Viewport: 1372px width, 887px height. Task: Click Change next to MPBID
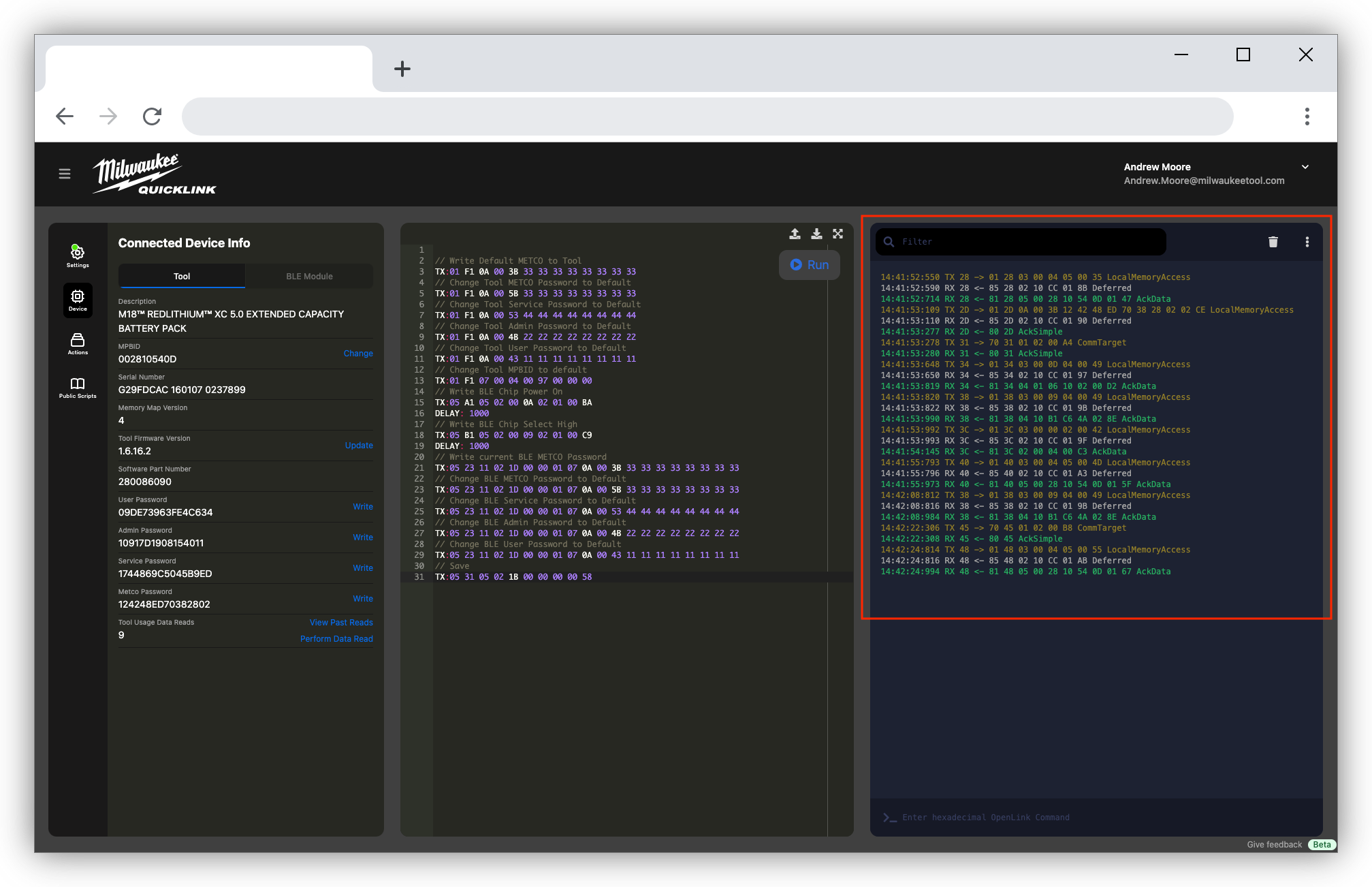[358, 354]
